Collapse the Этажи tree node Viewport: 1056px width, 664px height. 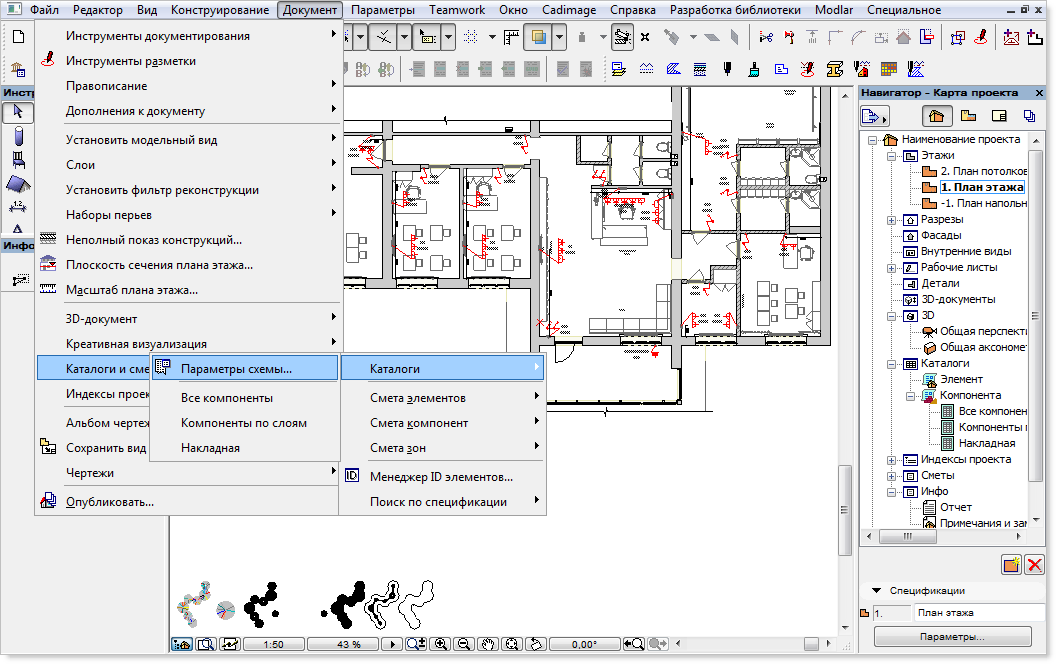coord(892,156)
